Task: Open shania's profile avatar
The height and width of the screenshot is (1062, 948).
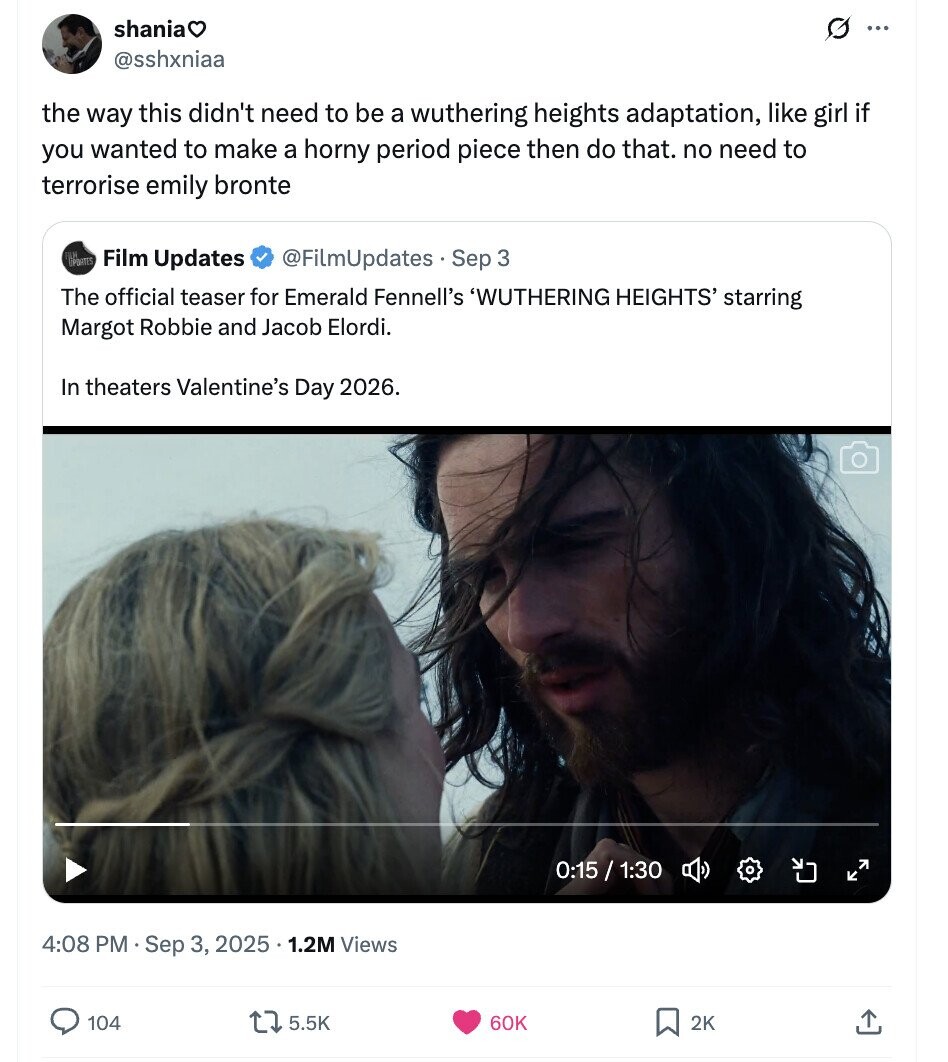Action: [71, 44]
